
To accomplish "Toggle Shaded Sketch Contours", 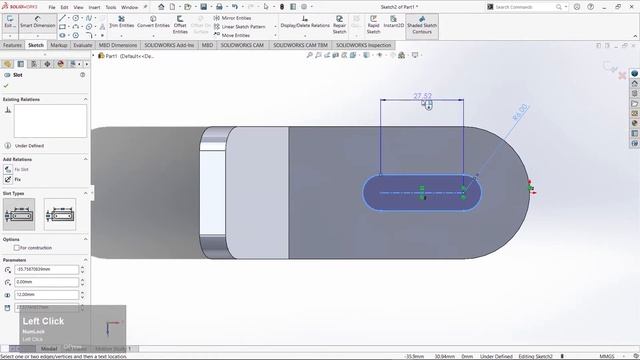I will [422, 25].
